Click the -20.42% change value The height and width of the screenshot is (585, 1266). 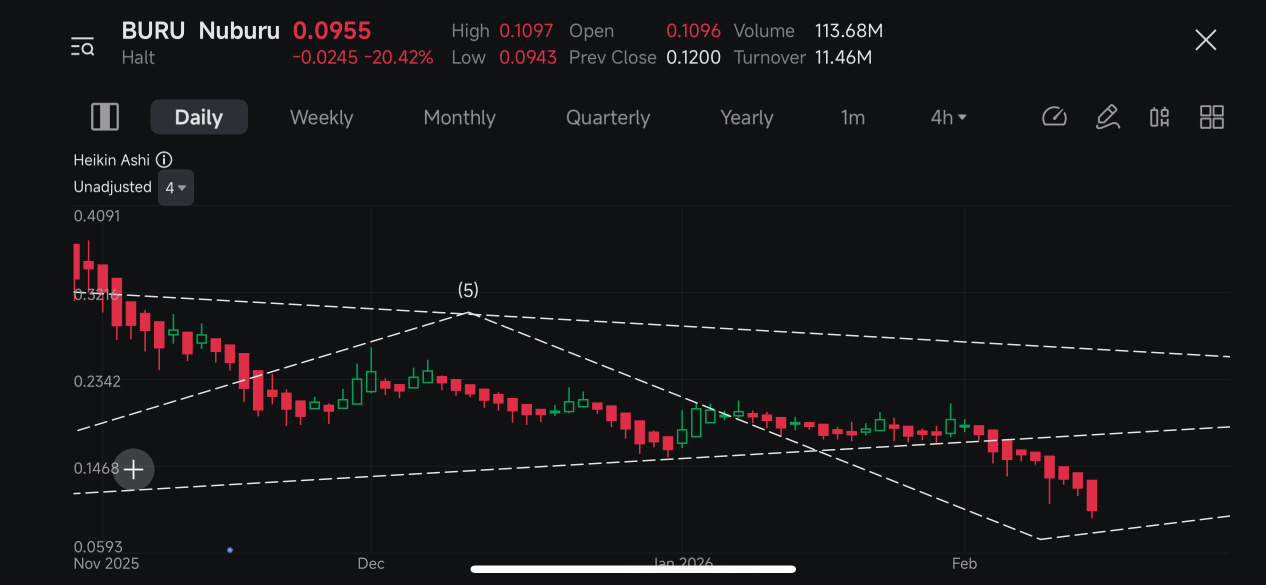tap(399, 58)
